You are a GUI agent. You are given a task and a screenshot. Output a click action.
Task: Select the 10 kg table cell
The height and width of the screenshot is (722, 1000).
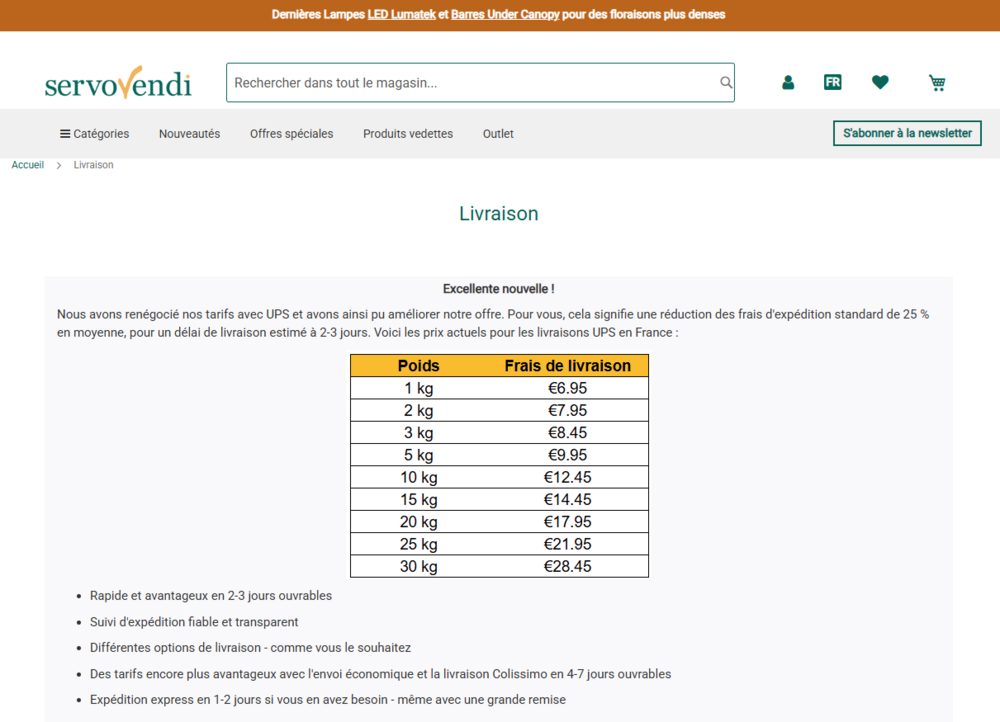tap(418, 477)
